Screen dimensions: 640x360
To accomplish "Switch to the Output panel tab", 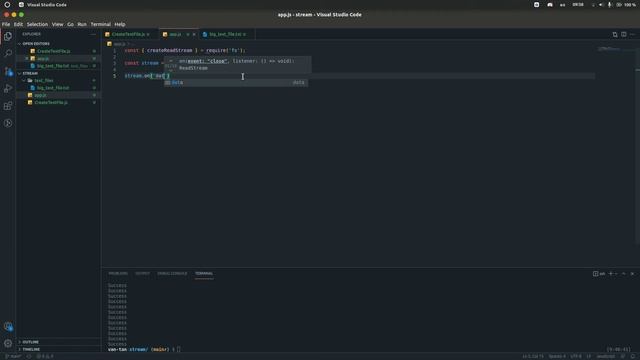I will click(142, 273).
